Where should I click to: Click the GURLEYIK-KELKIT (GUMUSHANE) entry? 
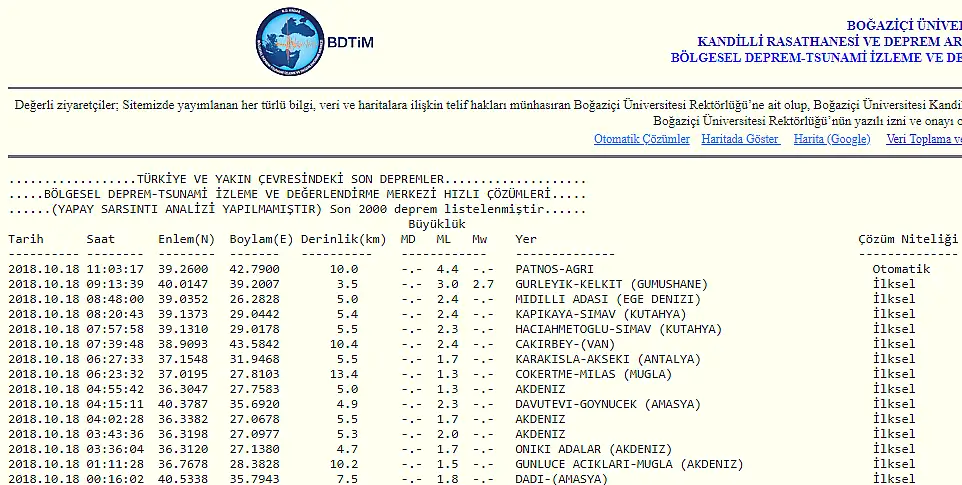point(611,285)
